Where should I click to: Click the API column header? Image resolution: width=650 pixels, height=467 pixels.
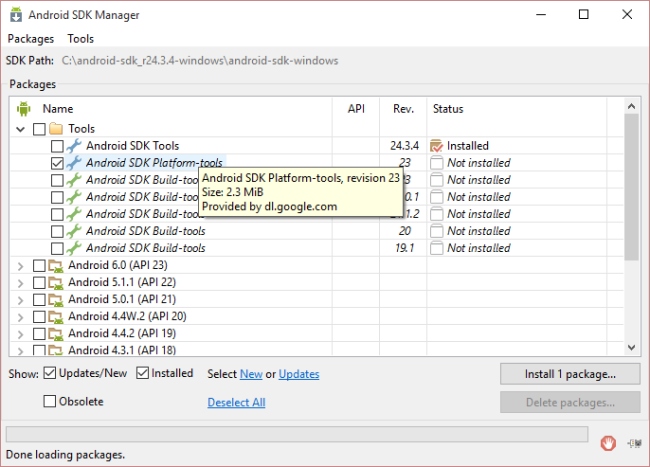point(356,109)
